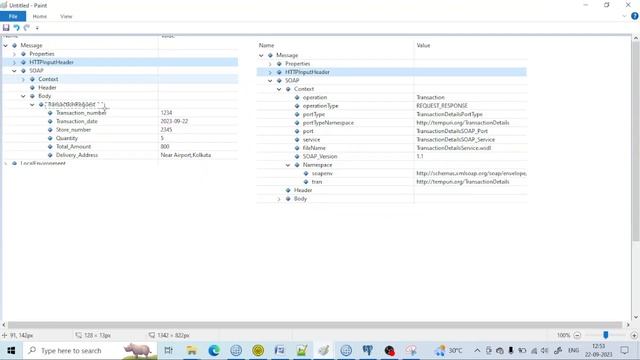The image size is (640, 360).
Task: Open Task View from the taskbar
Action: [x=168, y=350]
